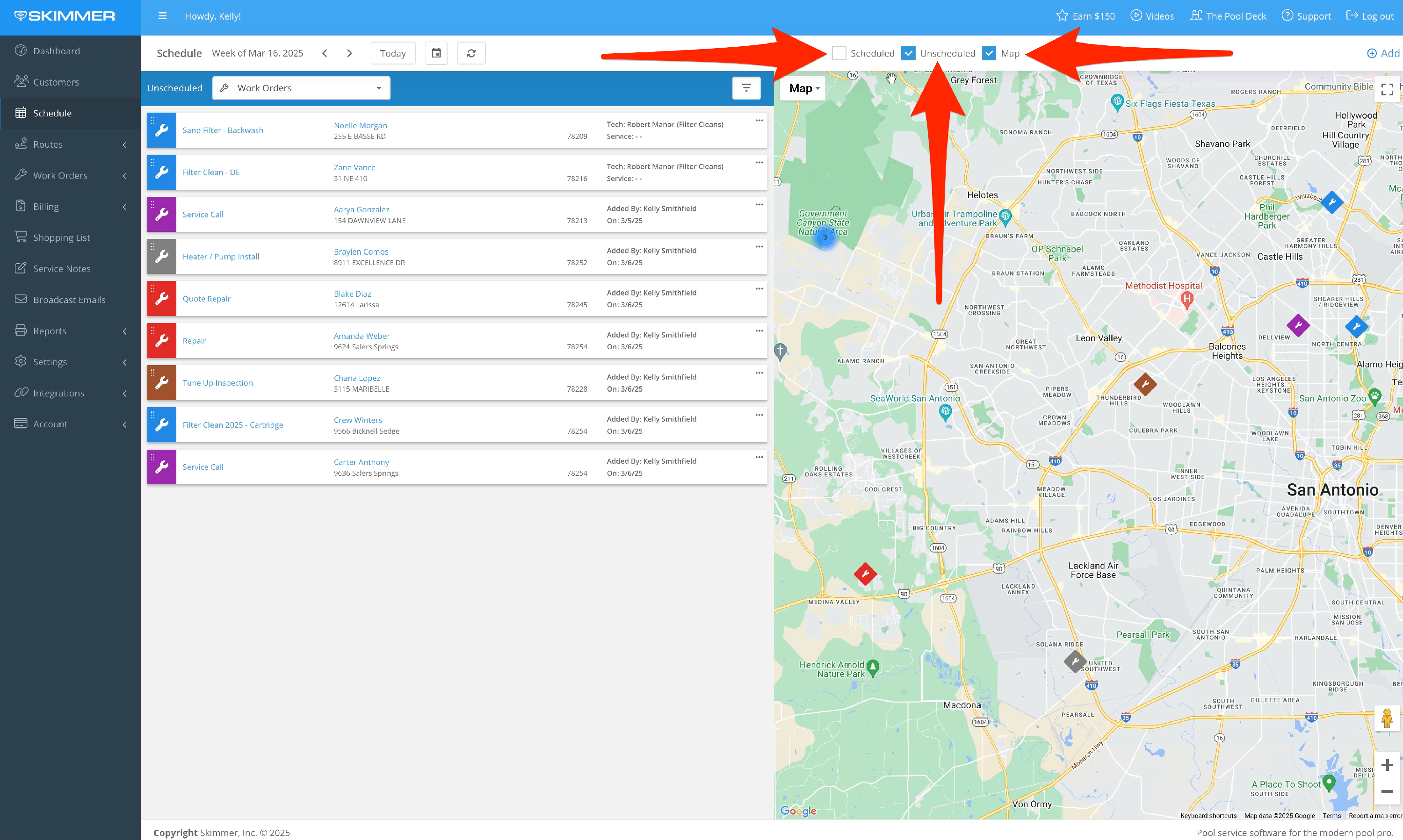Select Service Notes sidebar item
The image size is (1403, 840).
(61, 268)
